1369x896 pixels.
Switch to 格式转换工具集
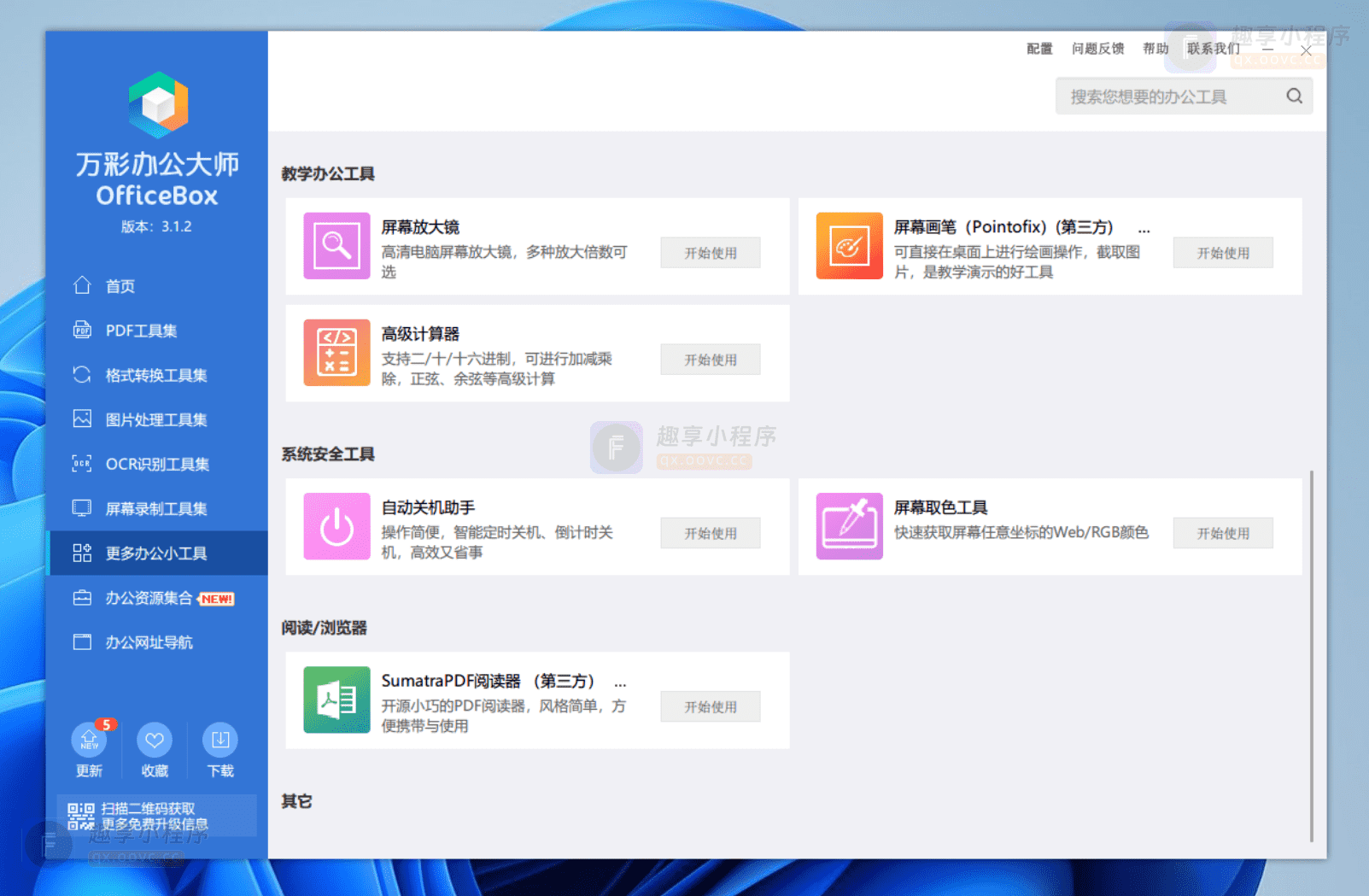point(157,374)
